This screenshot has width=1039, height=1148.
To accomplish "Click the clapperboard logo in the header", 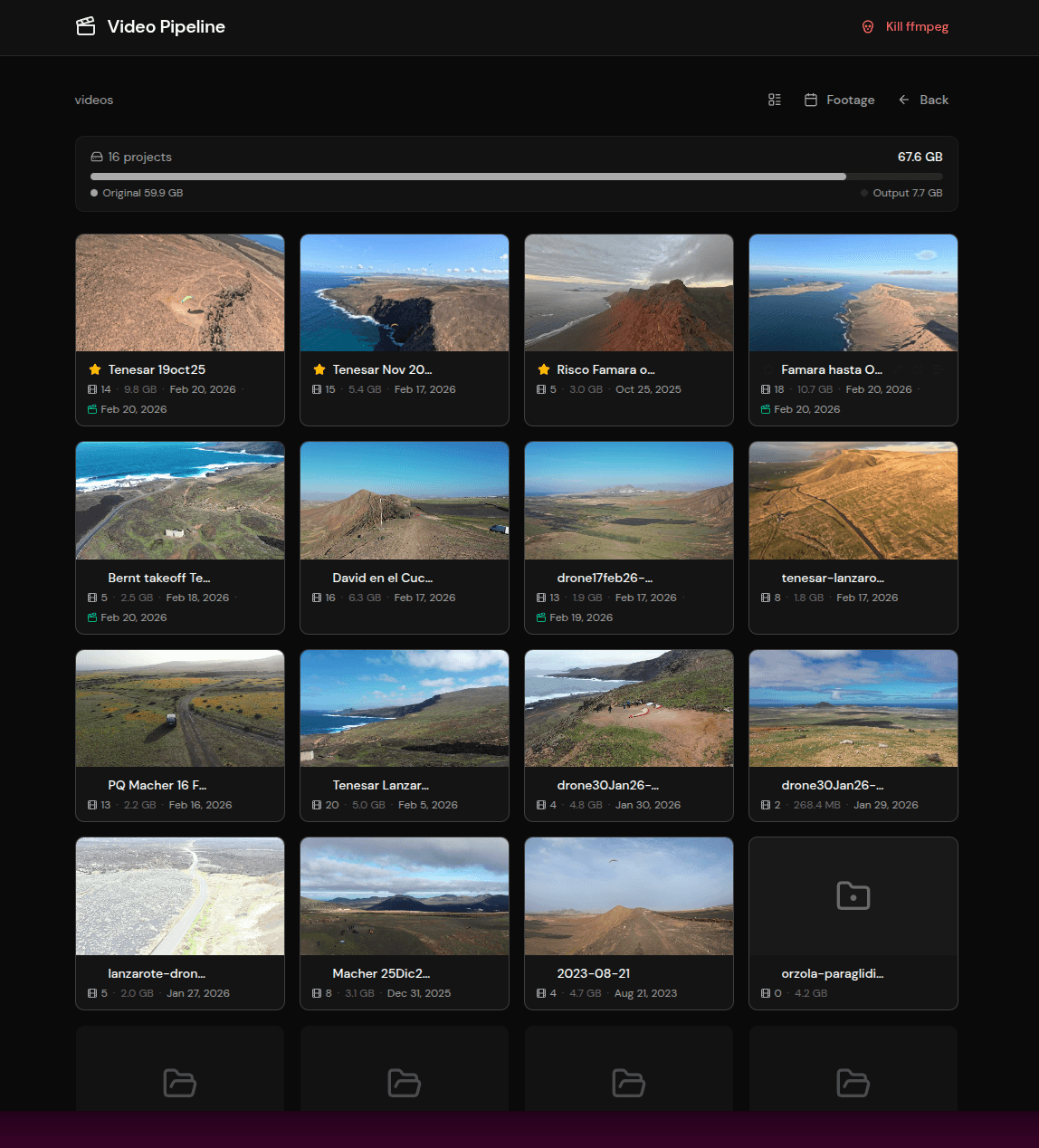I will coord(85,26).
